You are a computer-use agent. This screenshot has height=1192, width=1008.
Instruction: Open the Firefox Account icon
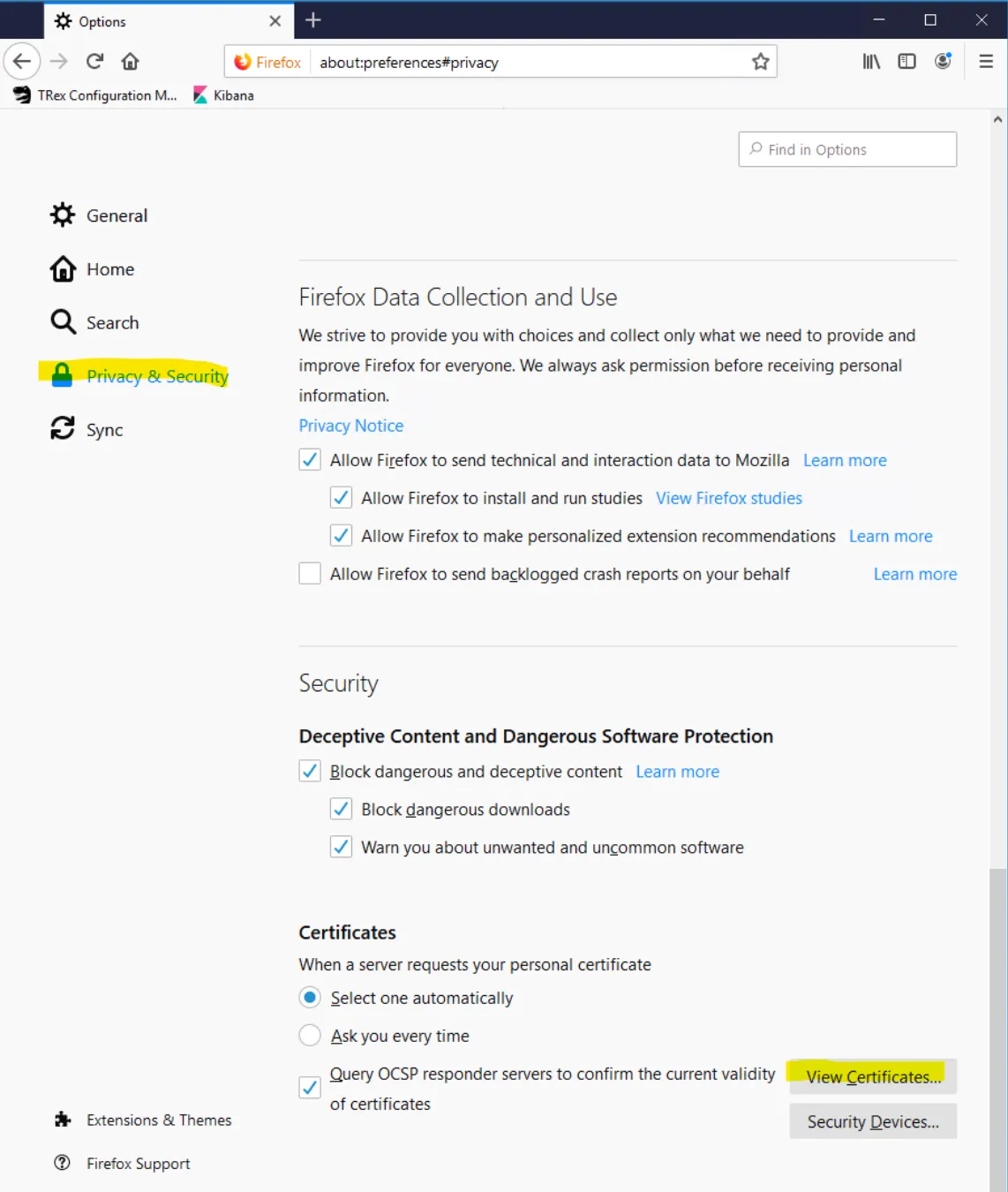(x=944, y=61)
